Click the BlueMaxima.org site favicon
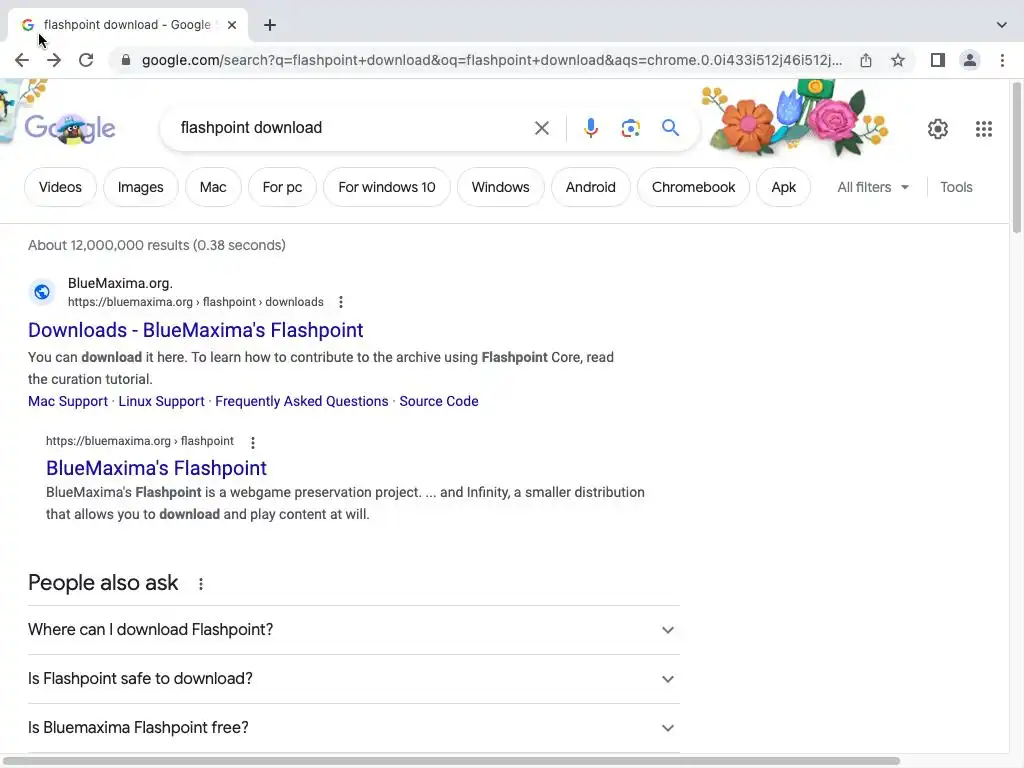 (42, 292)
